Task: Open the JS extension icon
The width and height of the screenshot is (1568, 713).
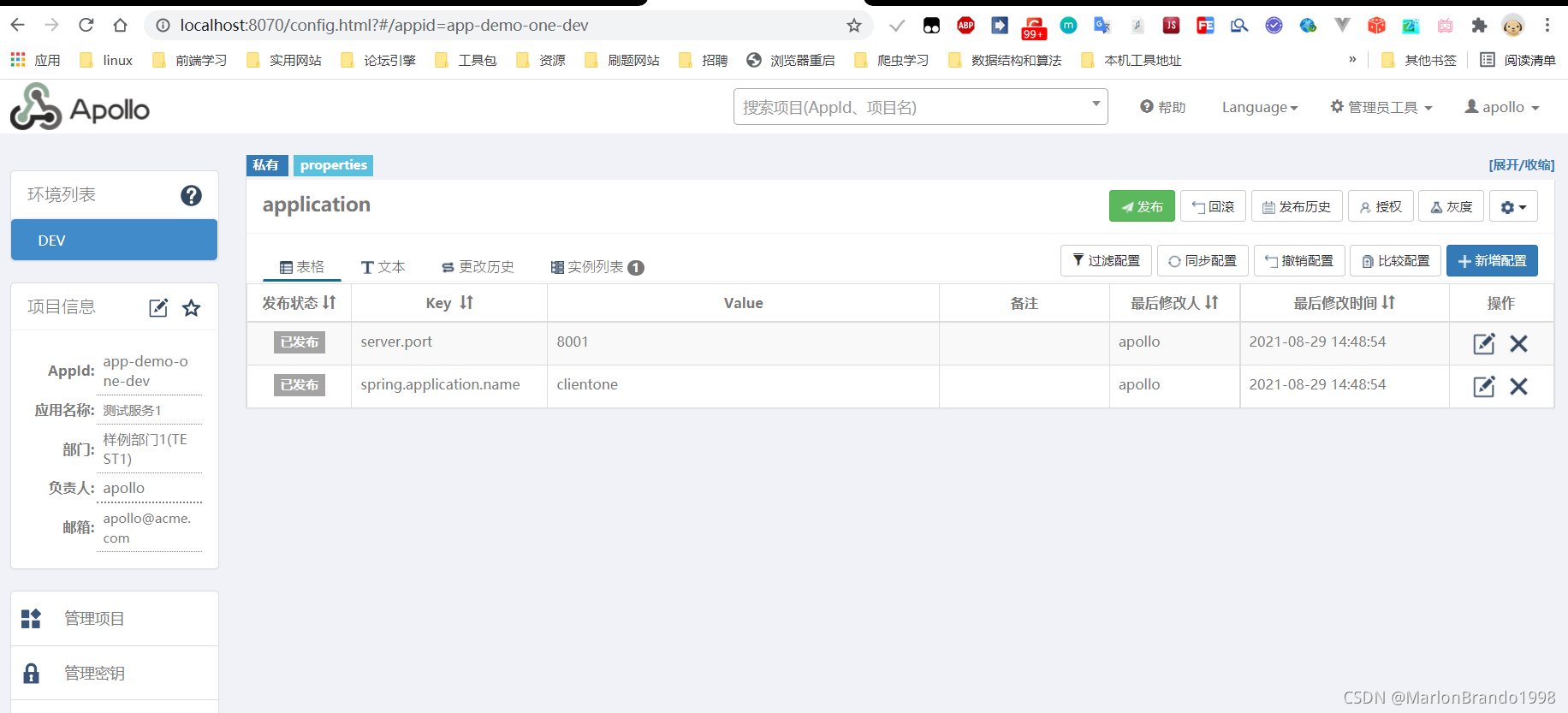Action: [1171, 26]
